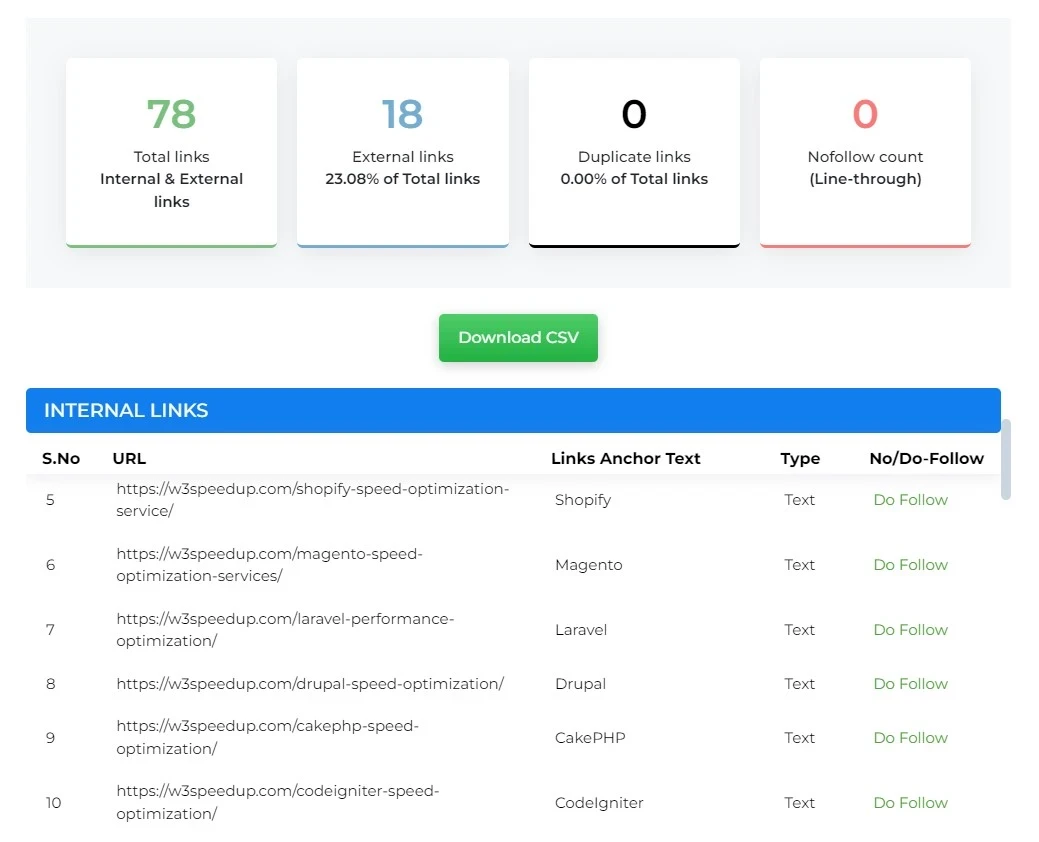The height and width of the screenshot is (842, 1039).
Task: Select the External links summary card
Action: [402, 151]
